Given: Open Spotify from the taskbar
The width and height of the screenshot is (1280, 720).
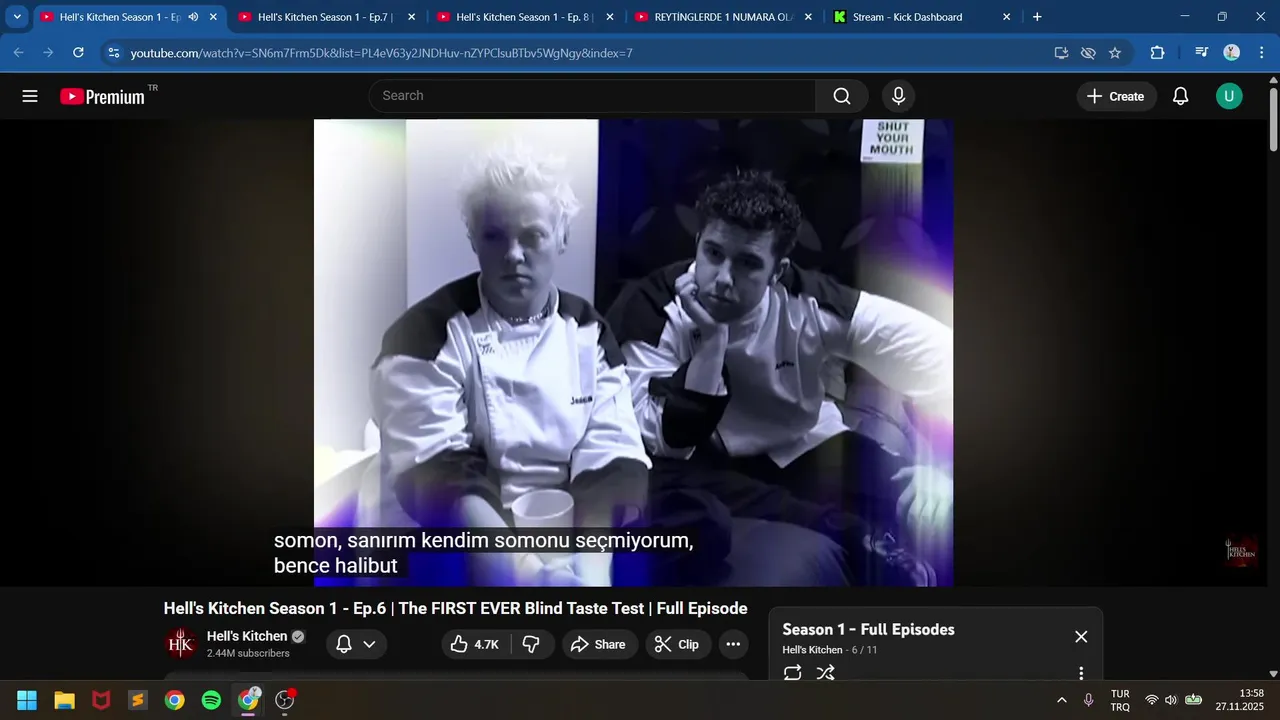Looking at the screenshot, I should pyautogui.click(x=211, y=700).
